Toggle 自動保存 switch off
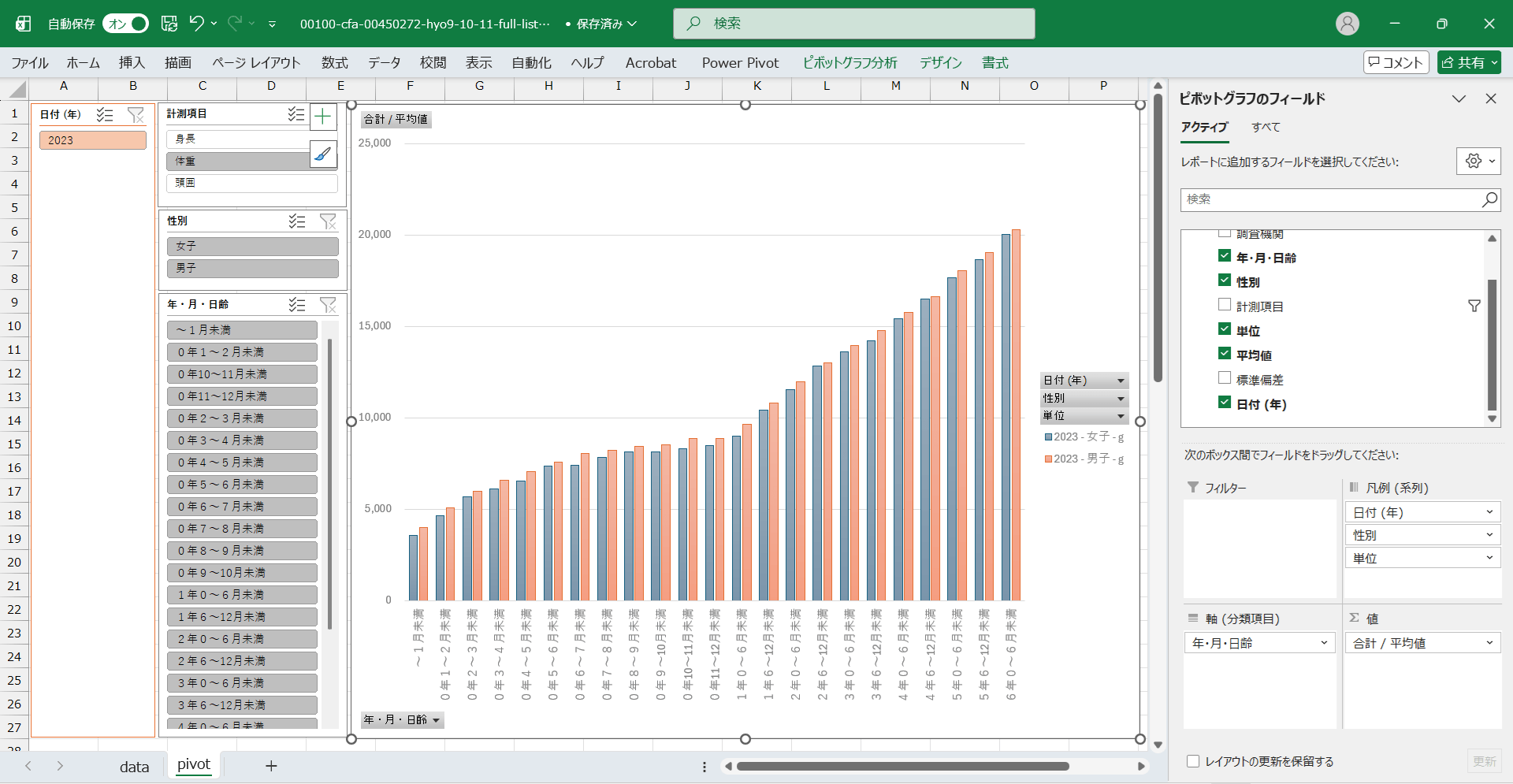The height and width of the screenshot is (784, 1513). point(126,24)
